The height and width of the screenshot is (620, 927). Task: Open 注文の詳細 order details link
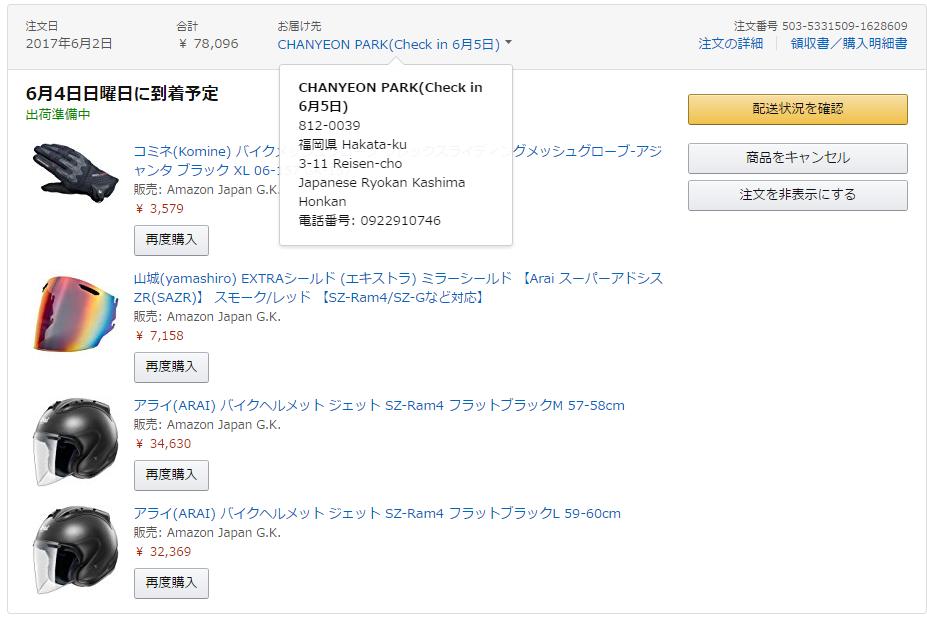coord(730,43)
